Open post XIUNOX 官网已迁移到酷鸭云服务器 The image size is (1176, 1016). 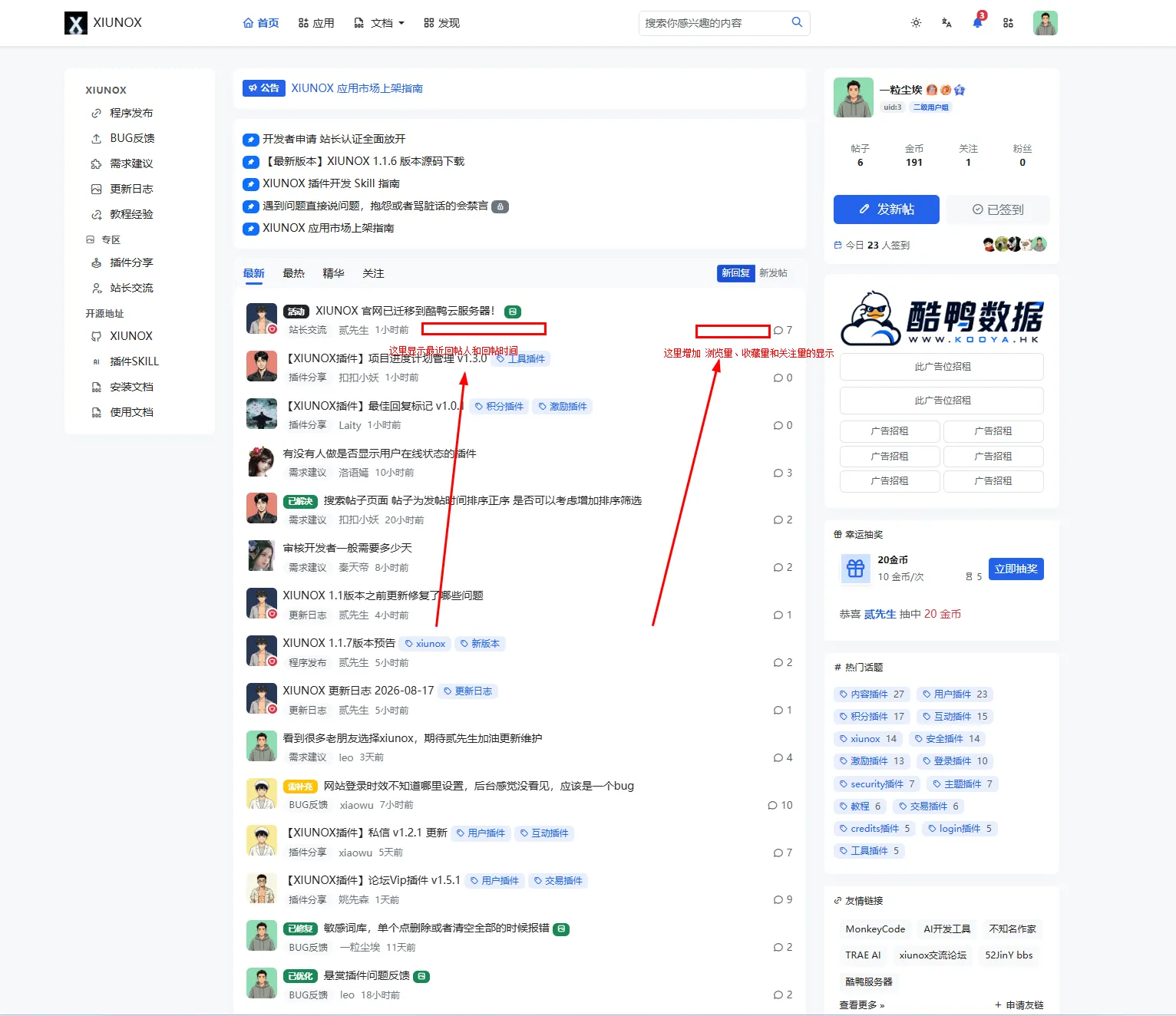click(x=405, y=311)
